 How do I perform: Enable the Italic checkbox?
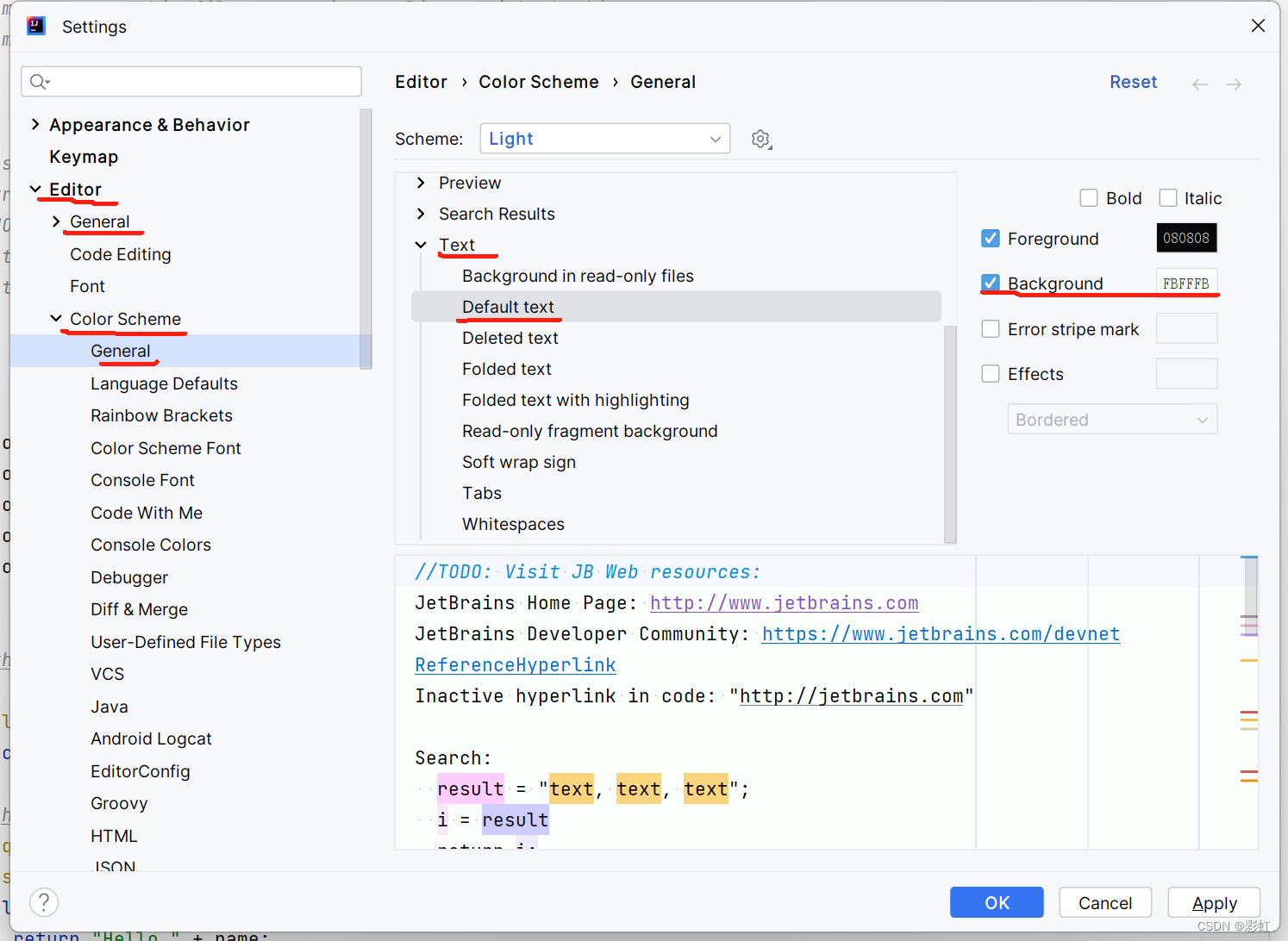[1168, 198]
